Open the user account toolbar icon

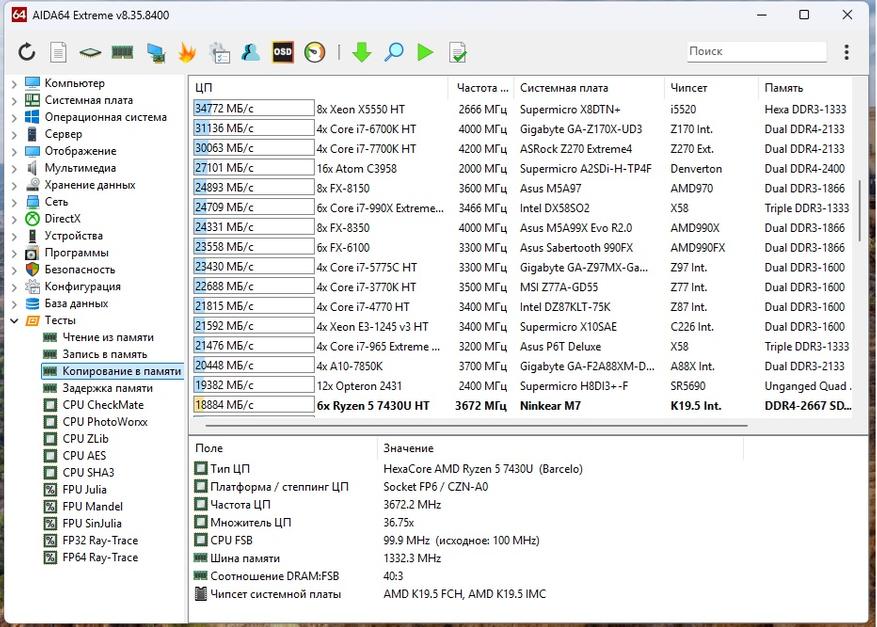coord(251,52)
